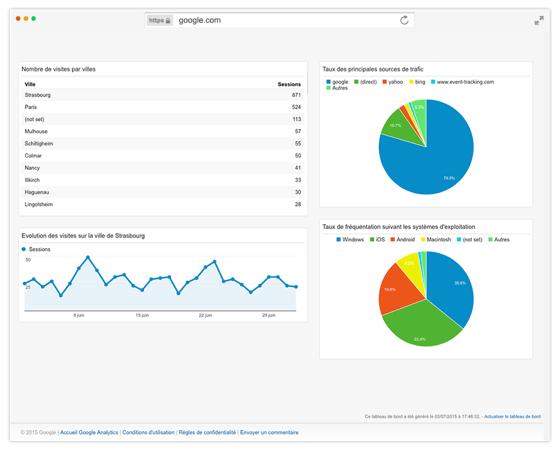Open Conditions d'utilisation link
This screenshot has height=451, width=560.
pyautogui.click(x=148, y=432)
